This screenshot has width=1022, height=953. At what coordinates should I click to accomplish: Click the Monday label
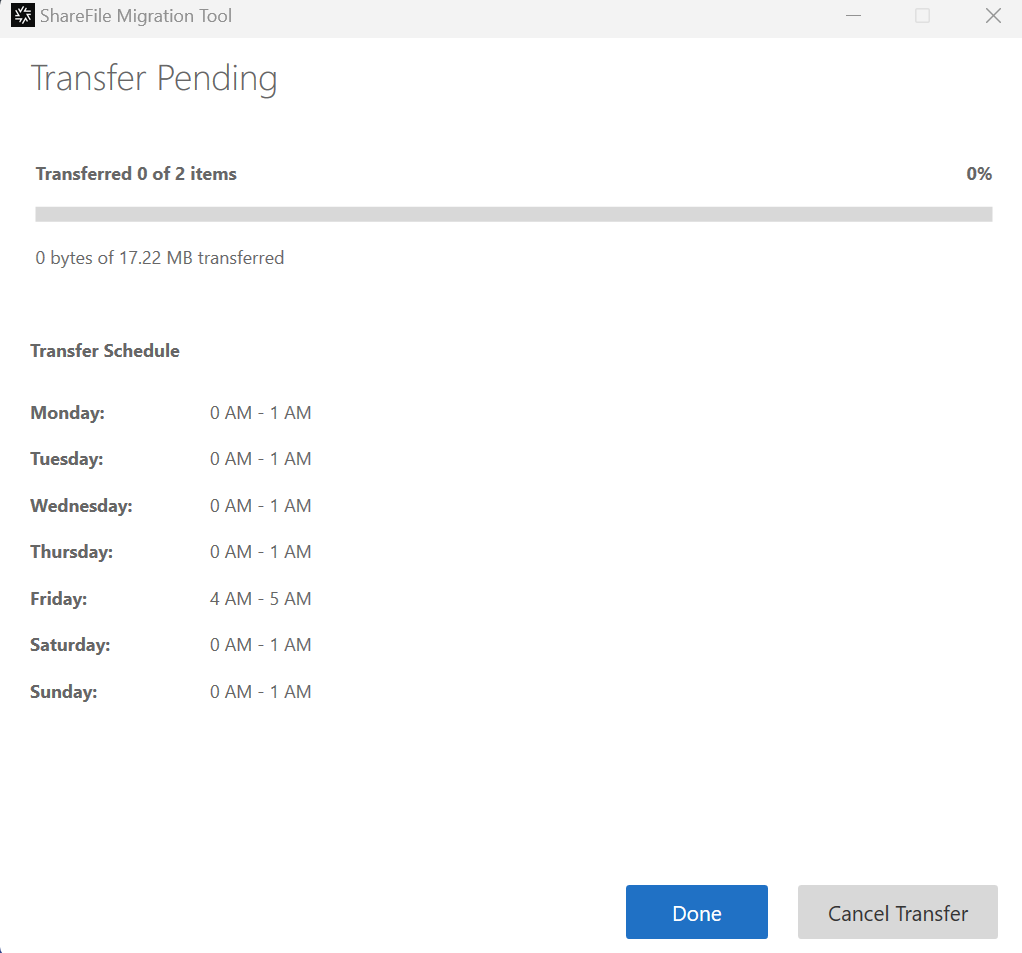[67, 413]
